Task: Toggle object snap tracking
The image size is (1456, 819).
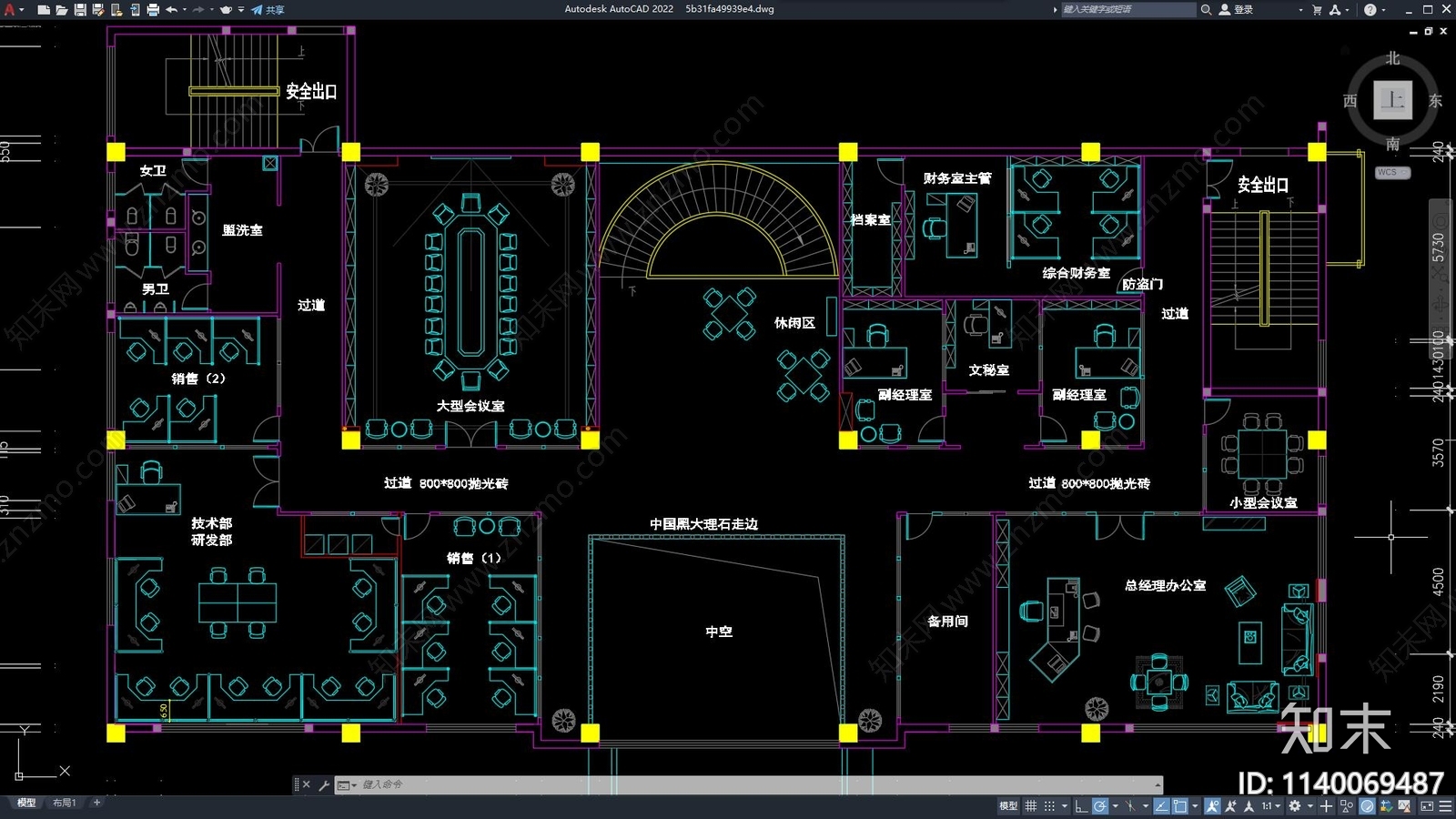Action: pos(1161,805)
